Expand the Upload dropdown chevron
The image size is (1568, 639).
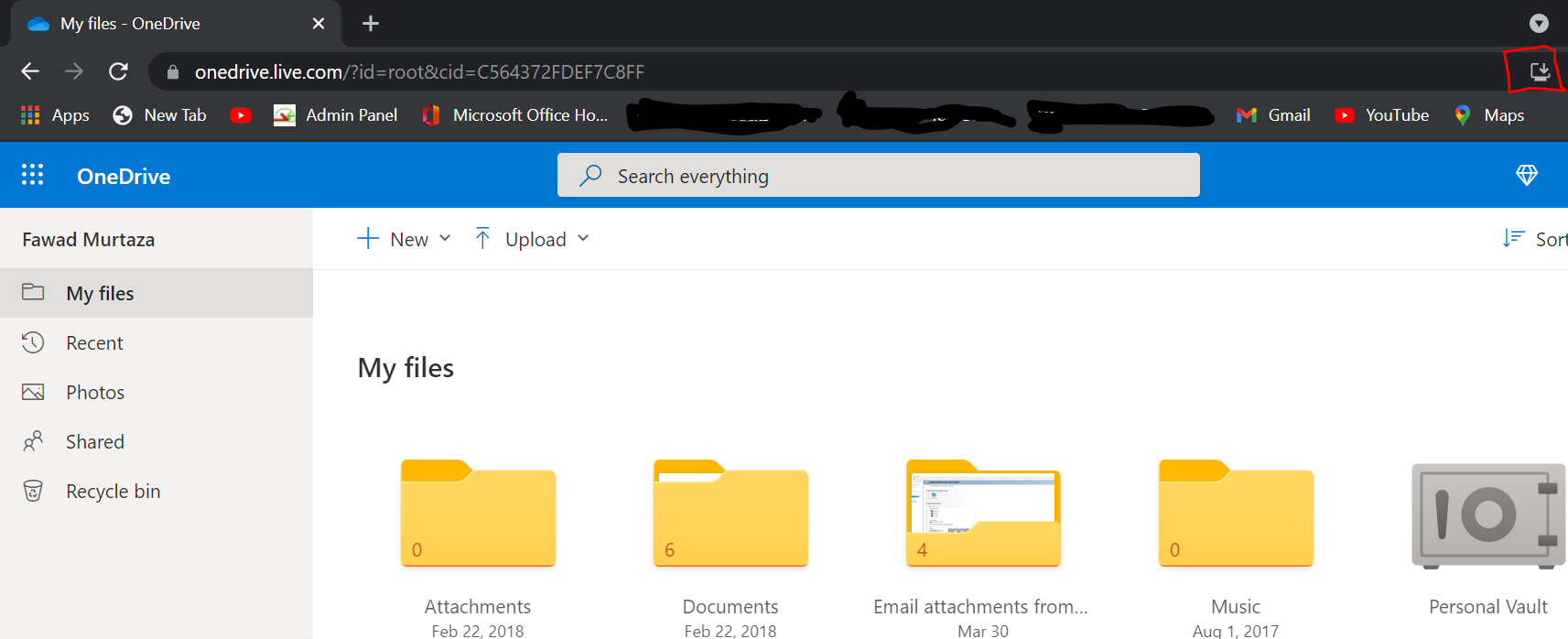click(583, 238)
